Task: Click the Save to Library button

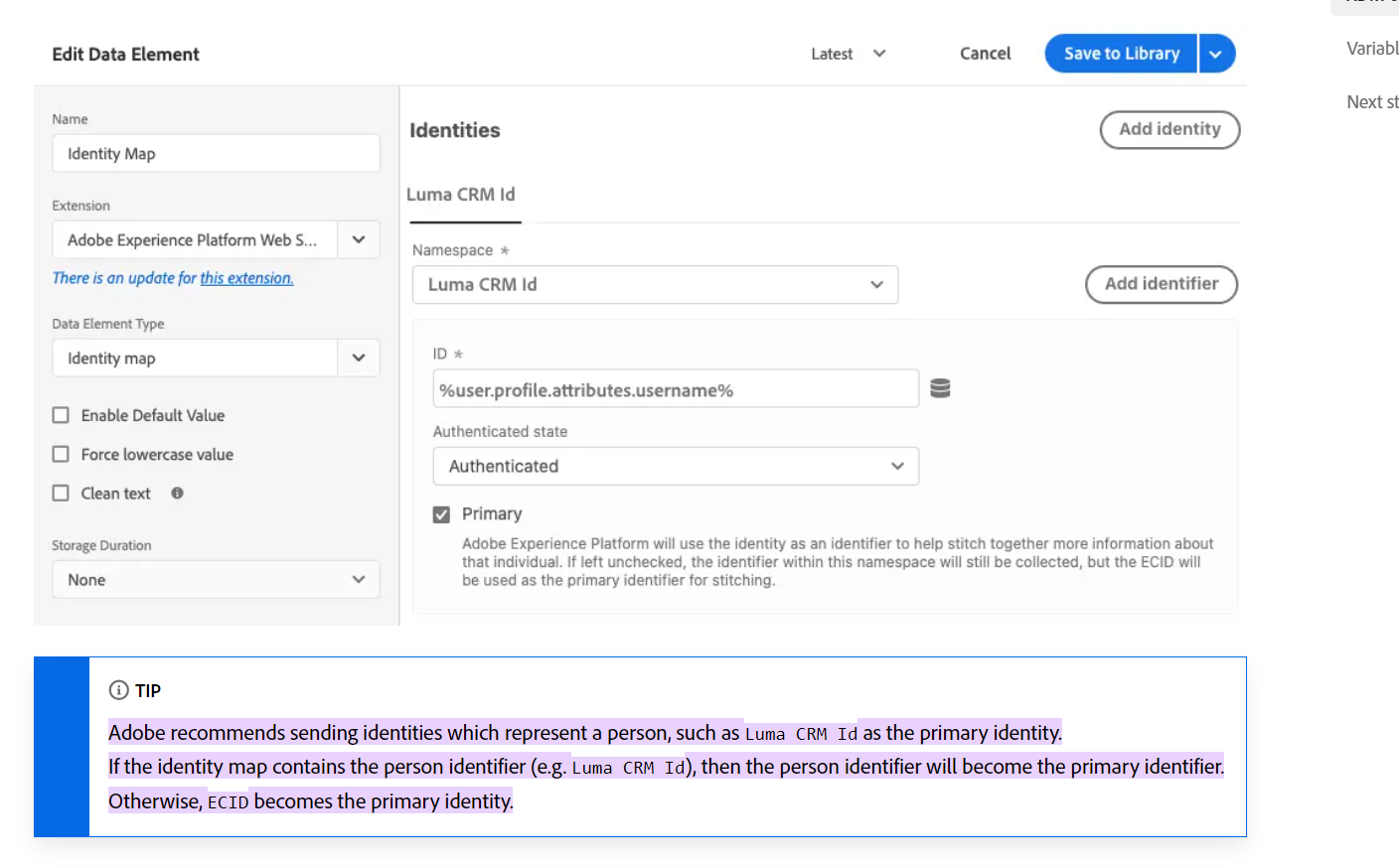Action: 1121,54
